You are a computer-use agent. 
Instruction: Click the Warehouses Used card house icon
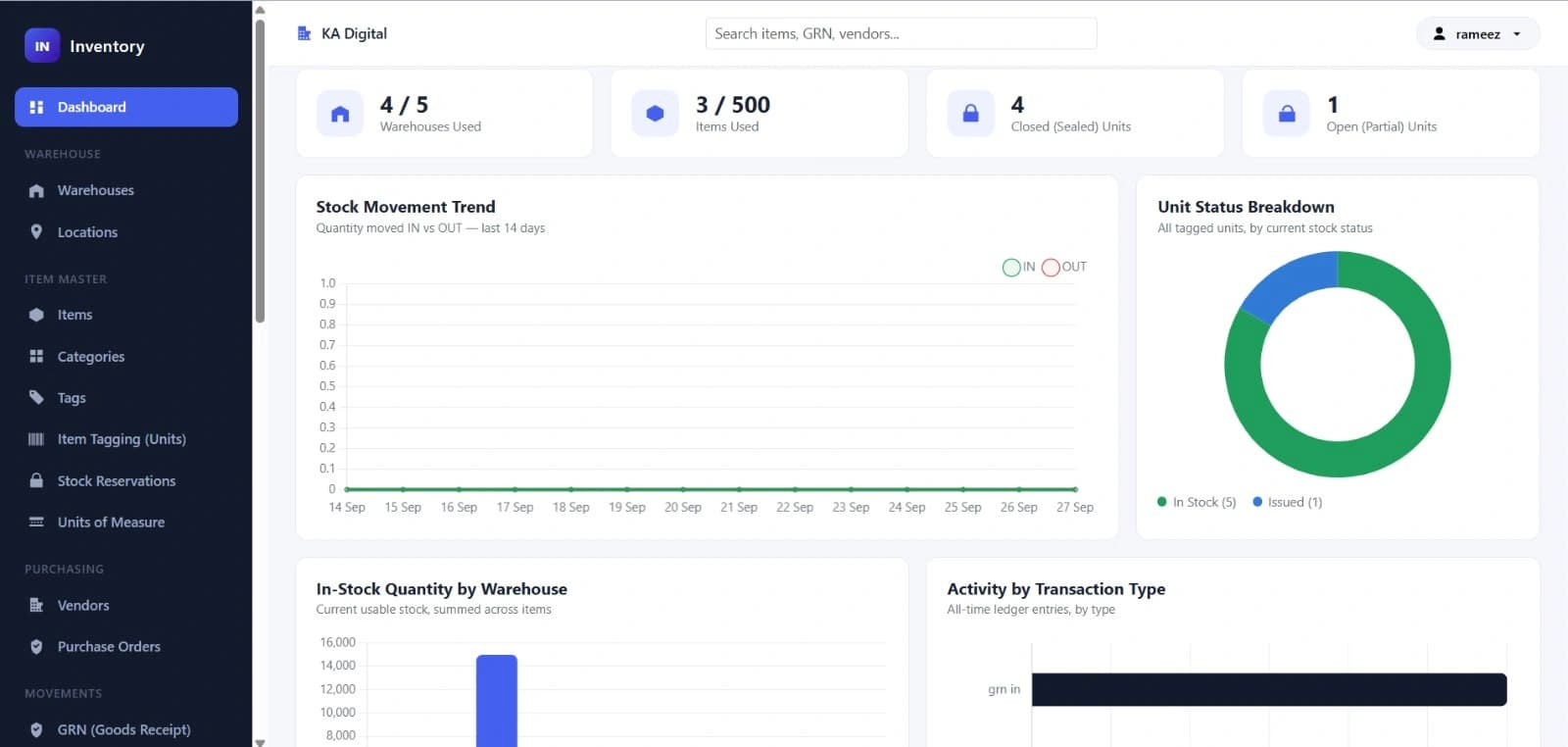click(x=340, y=114)
